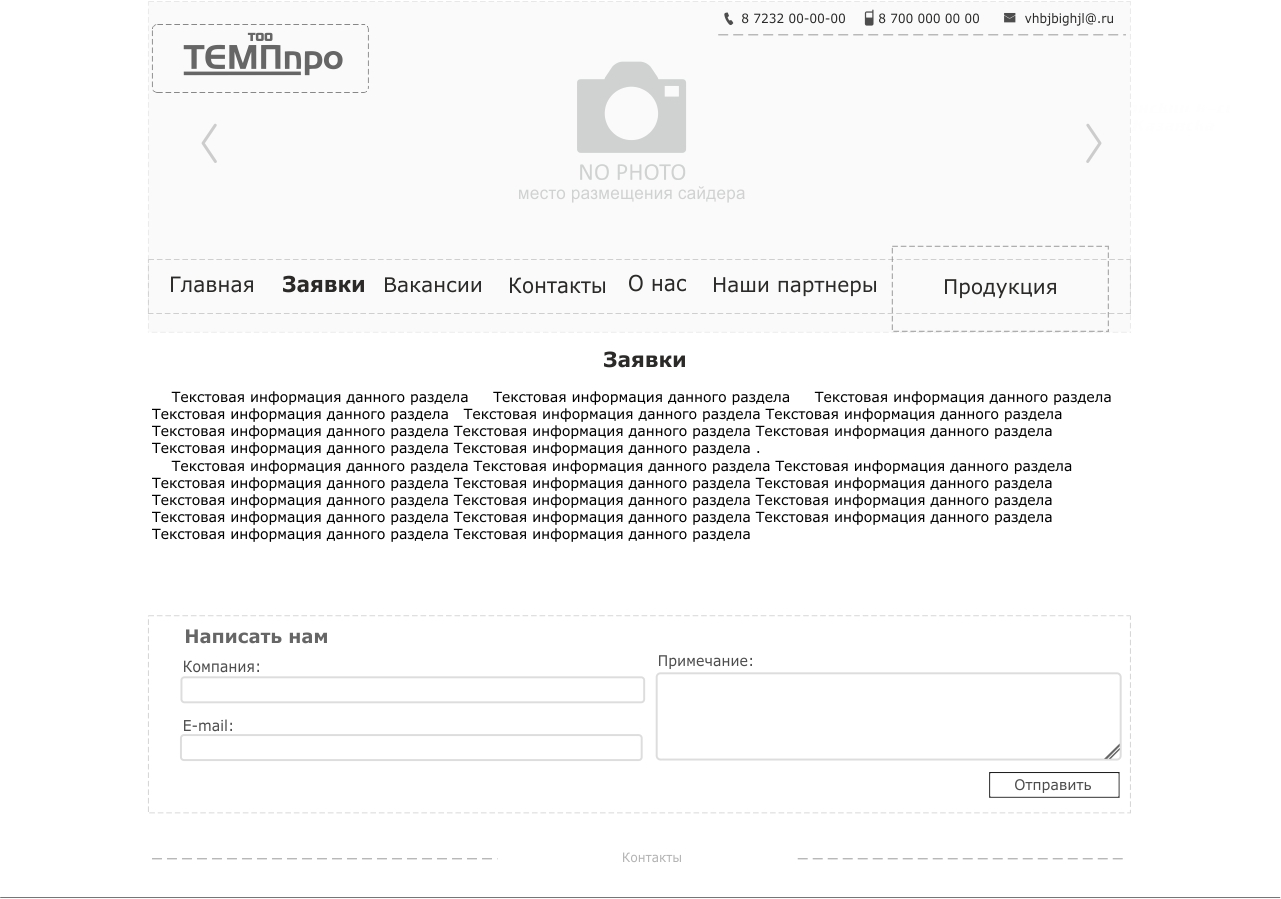Select Наши партнеры in navigation

click(x=794, y=285)
